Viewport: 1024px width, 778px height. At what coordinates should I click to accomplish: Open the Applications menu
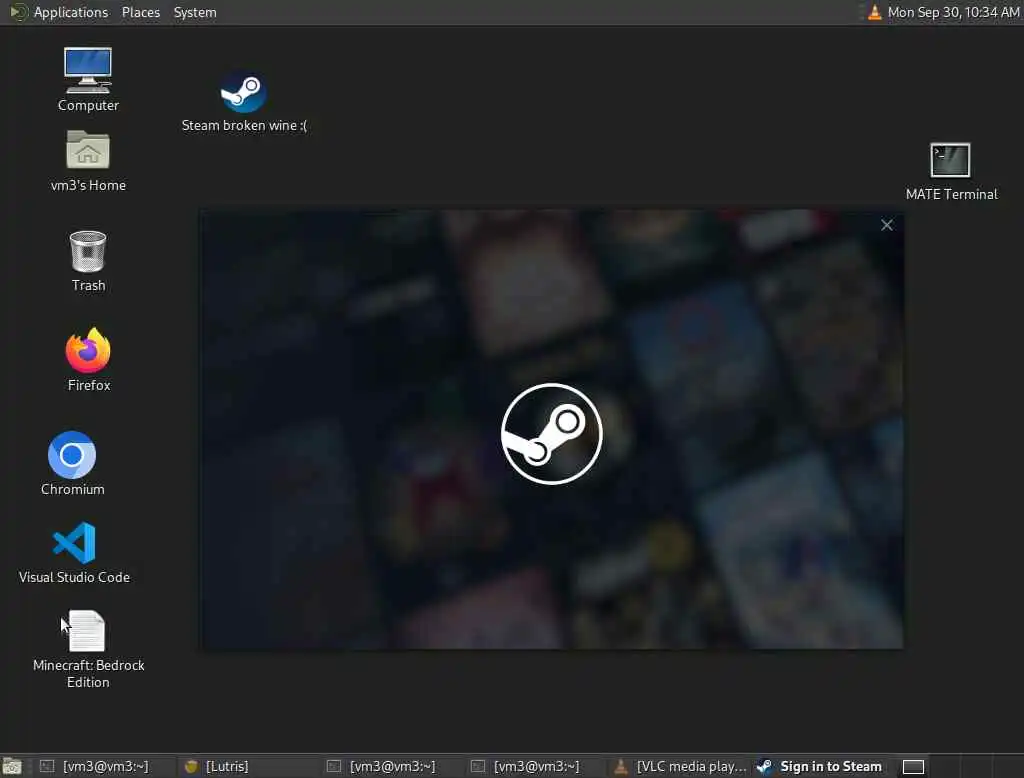pyautogui.click(x=71, y=12)
